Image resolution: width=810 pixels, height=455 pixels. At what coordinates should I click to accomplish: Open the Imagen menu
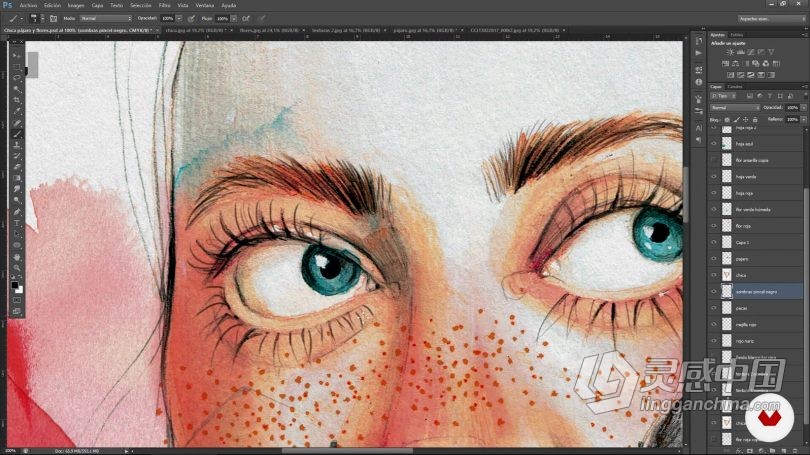coord(76,5)
